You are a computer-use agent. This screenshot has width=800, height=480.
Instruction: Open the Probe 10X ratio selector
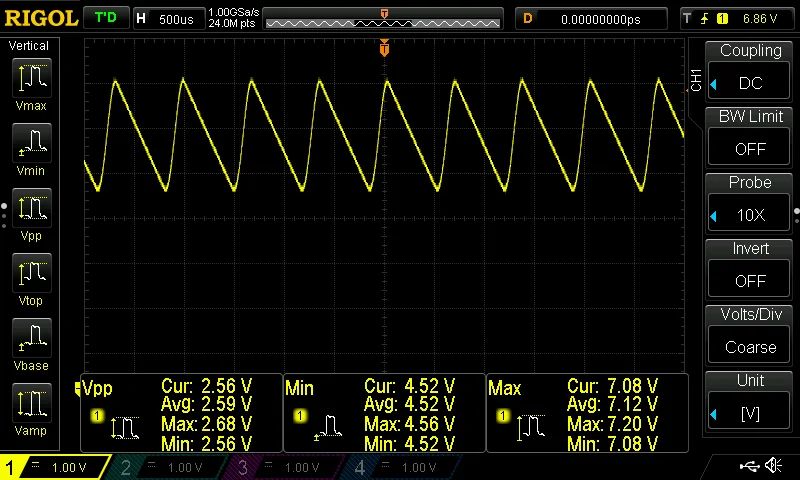749,213
